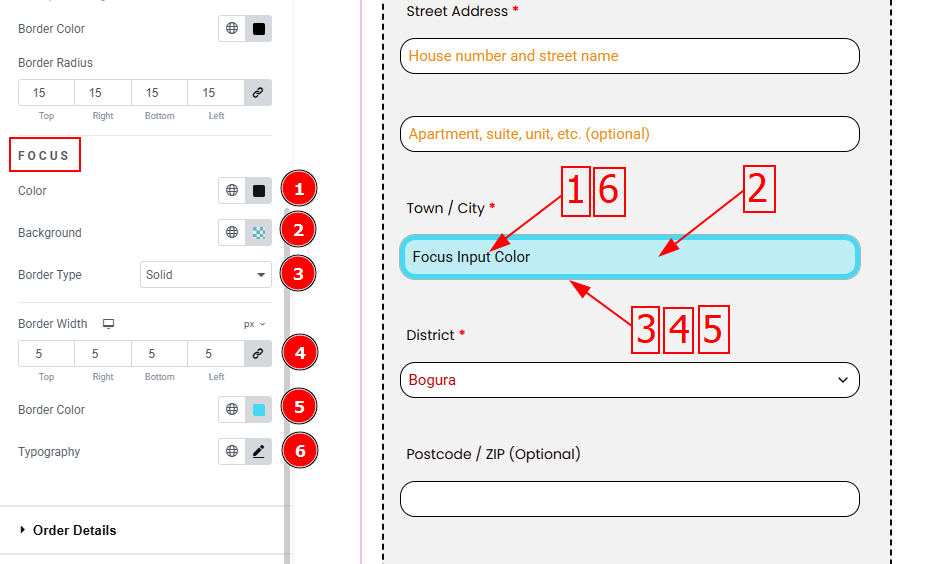Viewport: 938px width, 564px height.
Task: Click responsive device icon beside Border Width
Action: (x=109, y=324)
